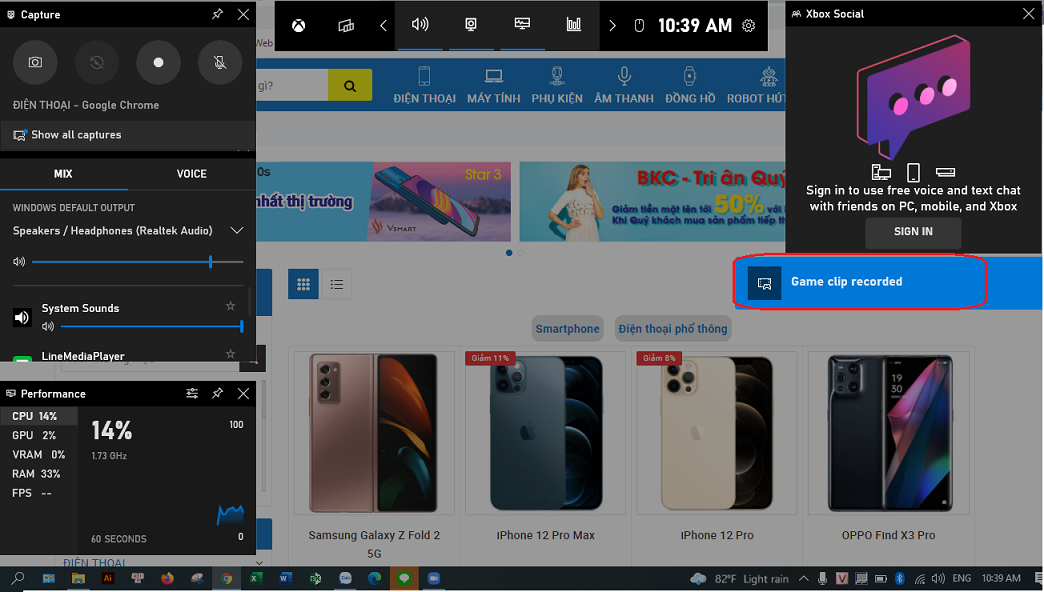Open Word from taskbar
The width and height of the screenshot is (1044, 592).
coord(285,578)
